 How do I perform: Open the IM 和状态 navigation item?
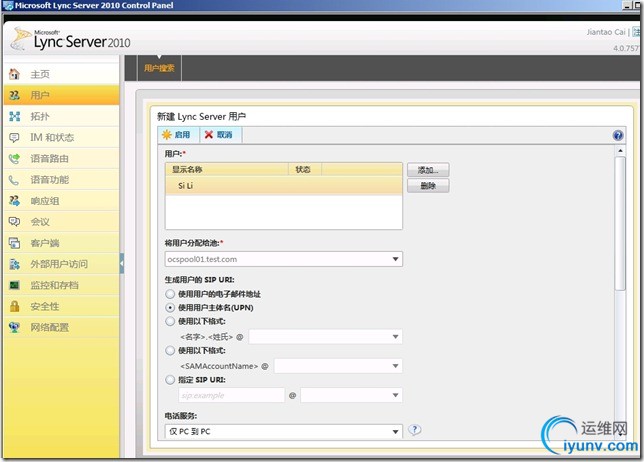click(62, 138)
